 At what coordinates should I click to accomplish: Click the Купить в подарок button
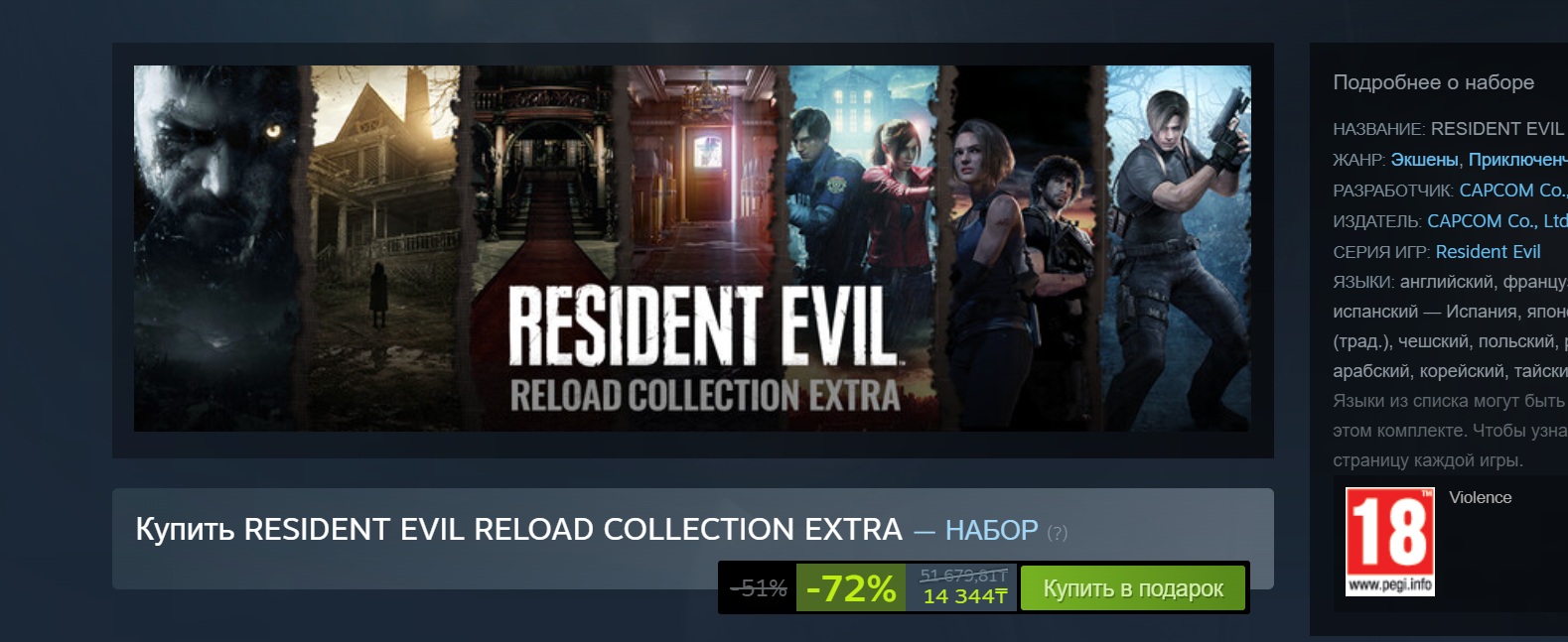(x=1133, y=588)
